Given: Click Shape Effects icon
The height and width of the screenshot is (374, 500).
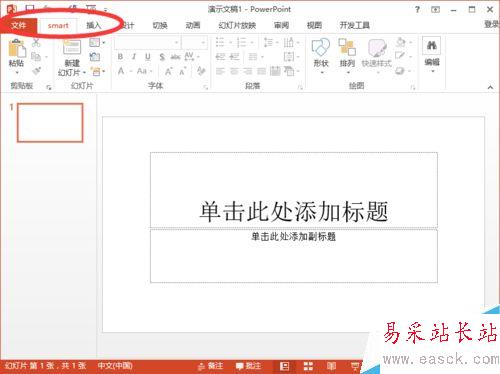Looking at the screenshot, I should [x=400, y=71].
